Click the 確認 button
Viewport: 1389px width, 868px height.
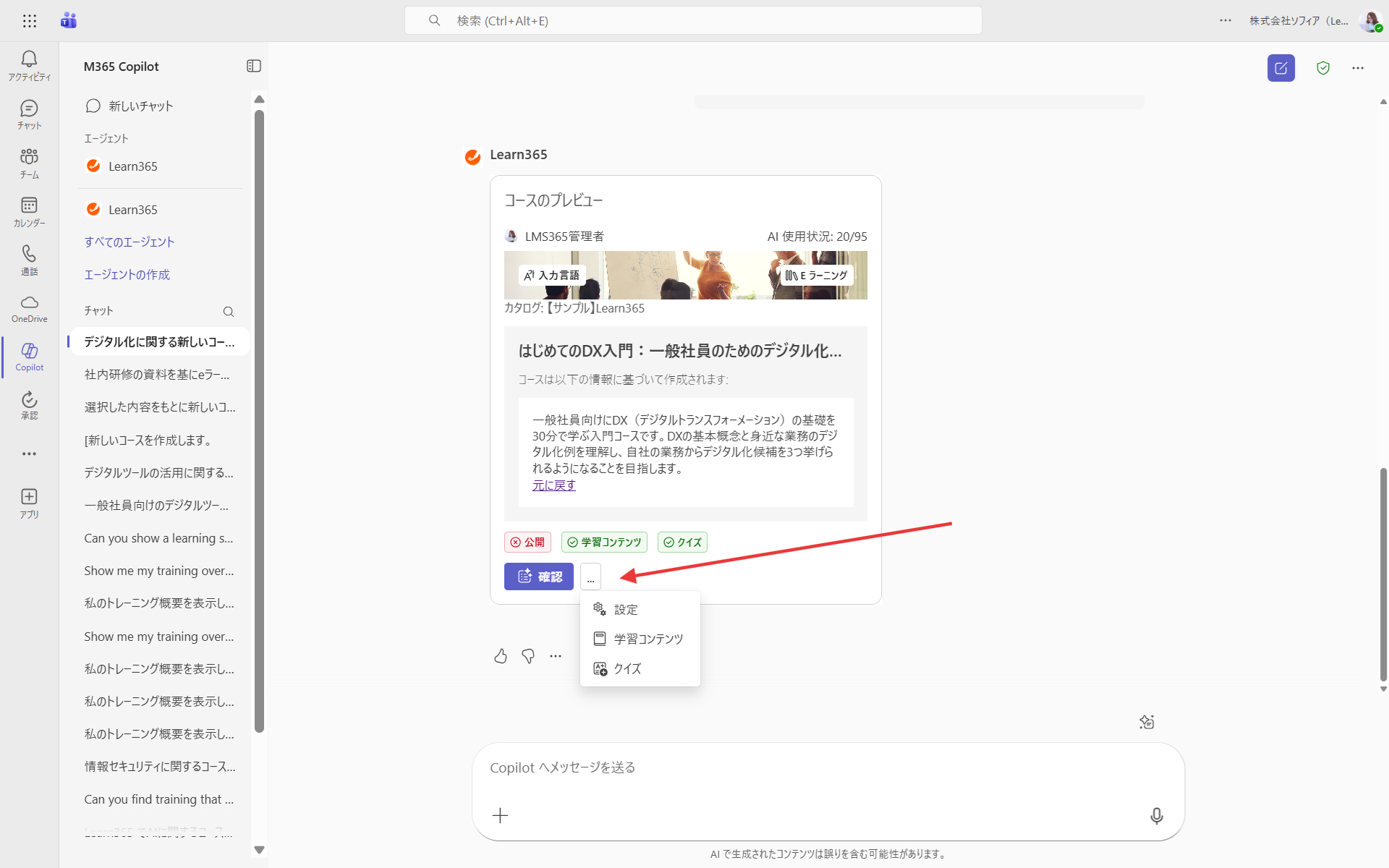pos(539,576)
